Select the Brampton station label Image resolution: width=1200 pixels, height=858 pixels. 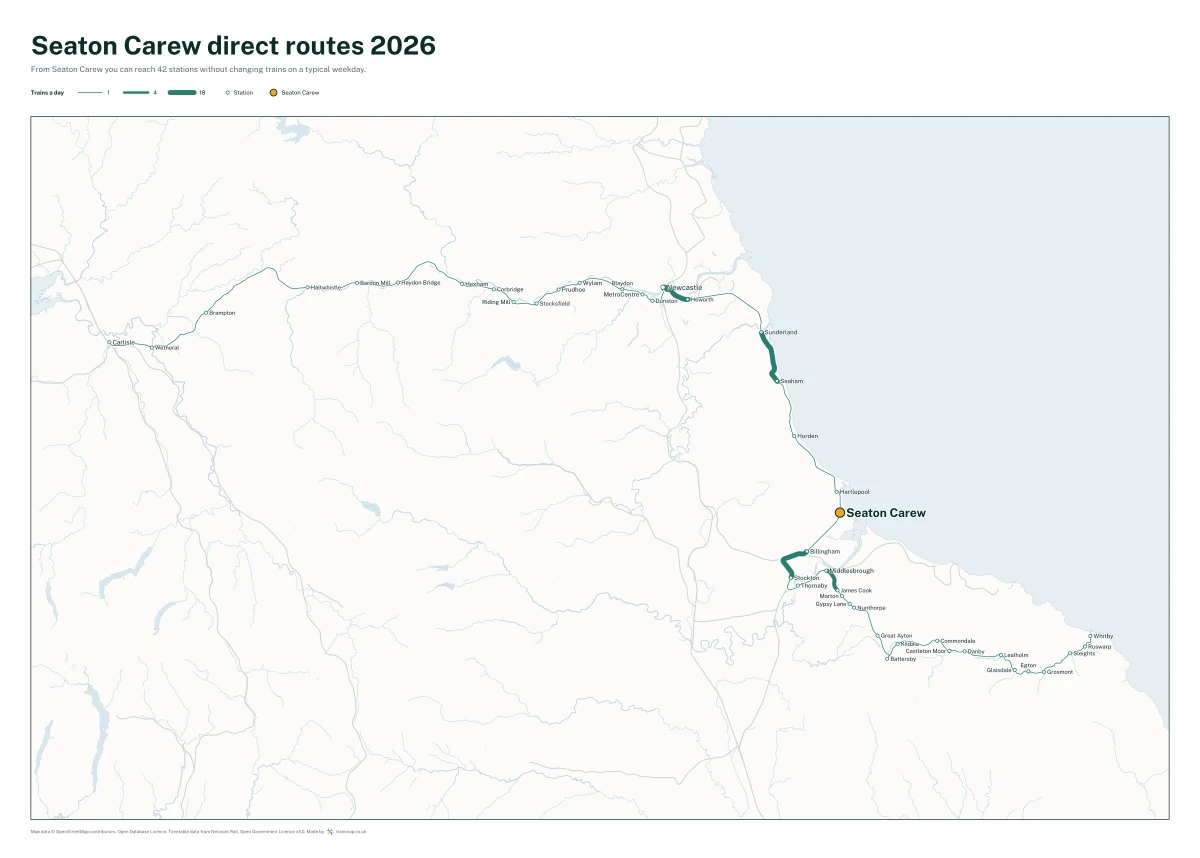[223, 313]
